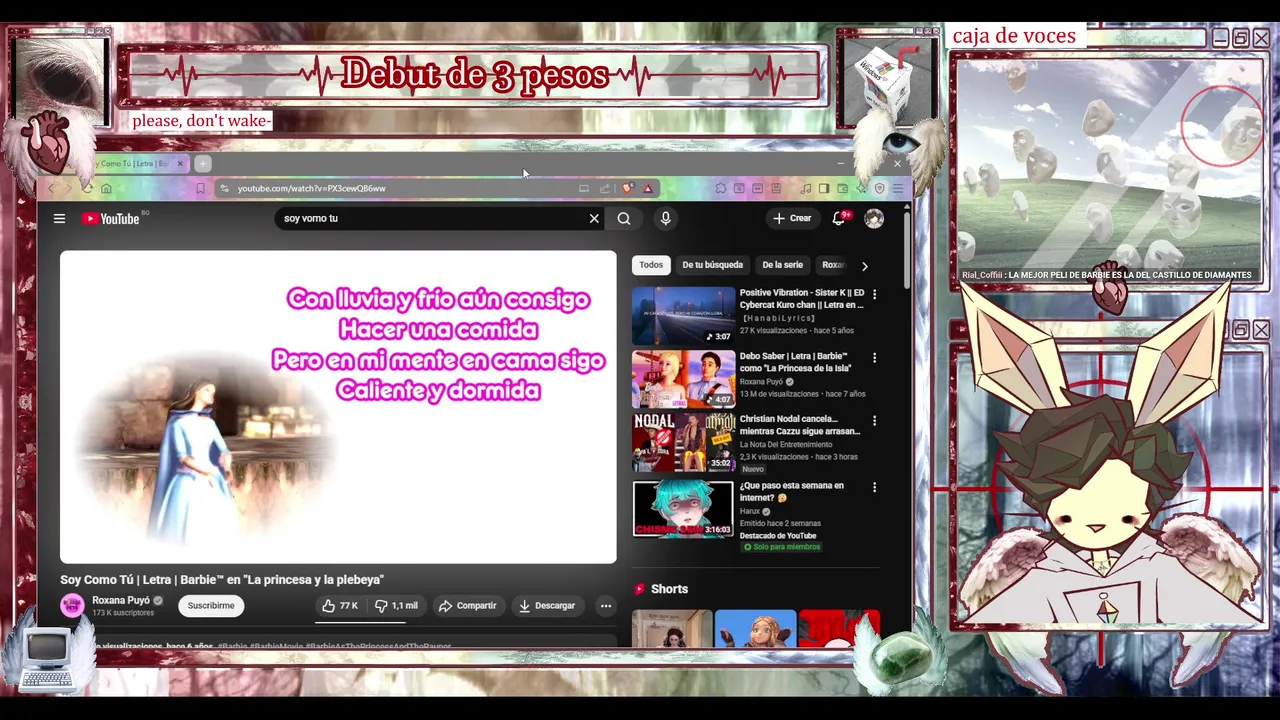Open the Positive Vibration video title
This screenshot has width=1280, height=720.
point(802,299)
